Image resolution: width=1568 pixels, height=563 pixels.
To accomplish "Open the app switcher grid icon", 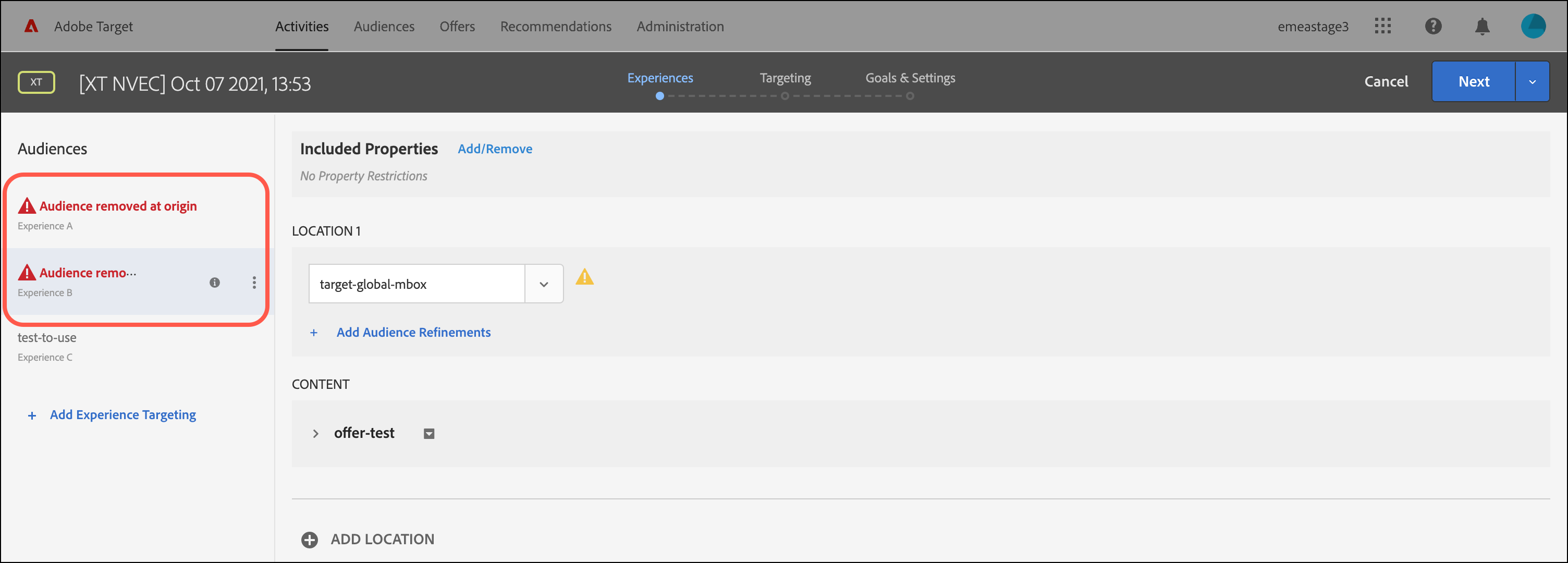I will [x=1382, y=26].
